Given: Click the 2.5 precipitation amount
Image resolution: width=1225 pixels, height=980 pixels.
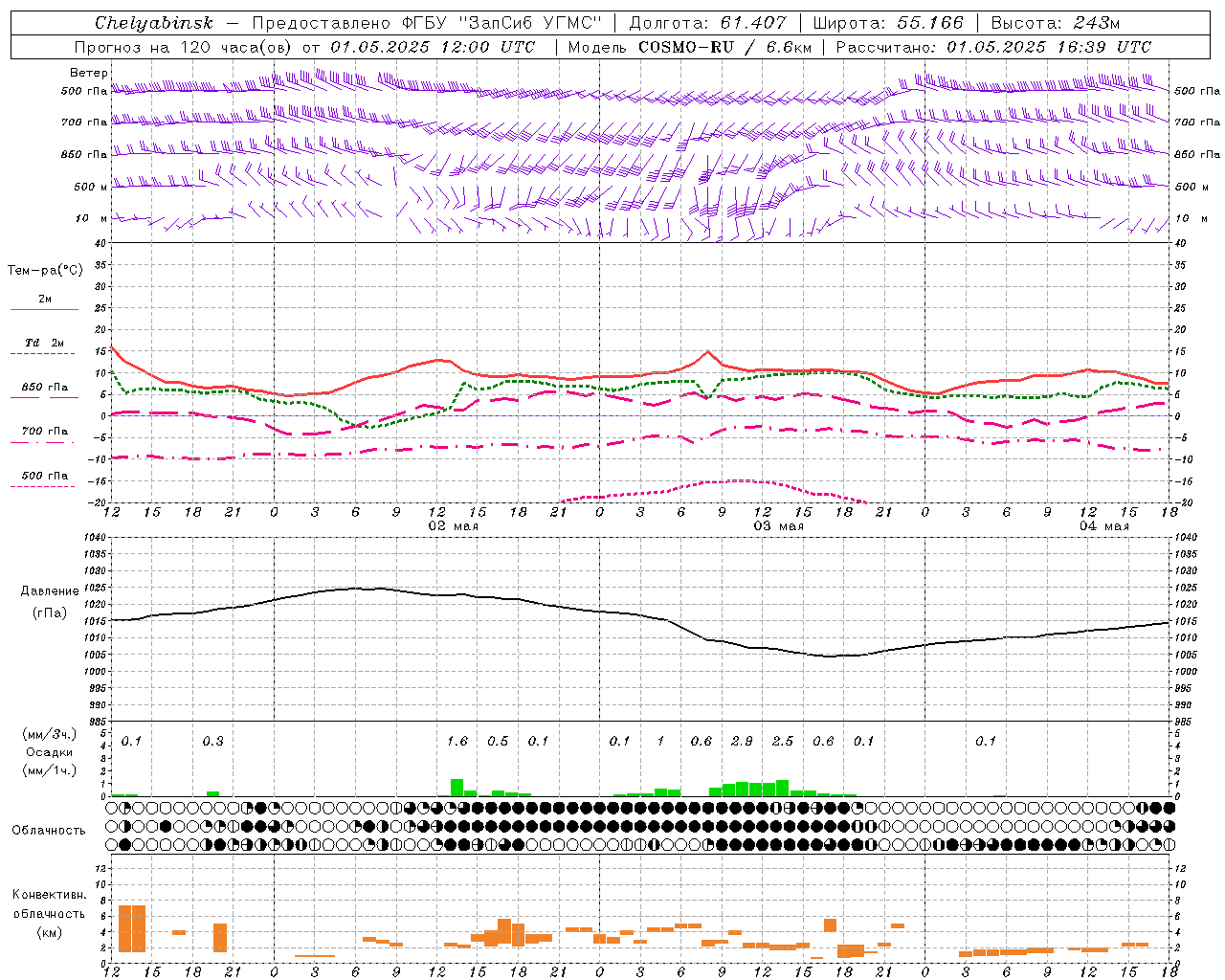Looking at the screenshot, I should [783, 741].
